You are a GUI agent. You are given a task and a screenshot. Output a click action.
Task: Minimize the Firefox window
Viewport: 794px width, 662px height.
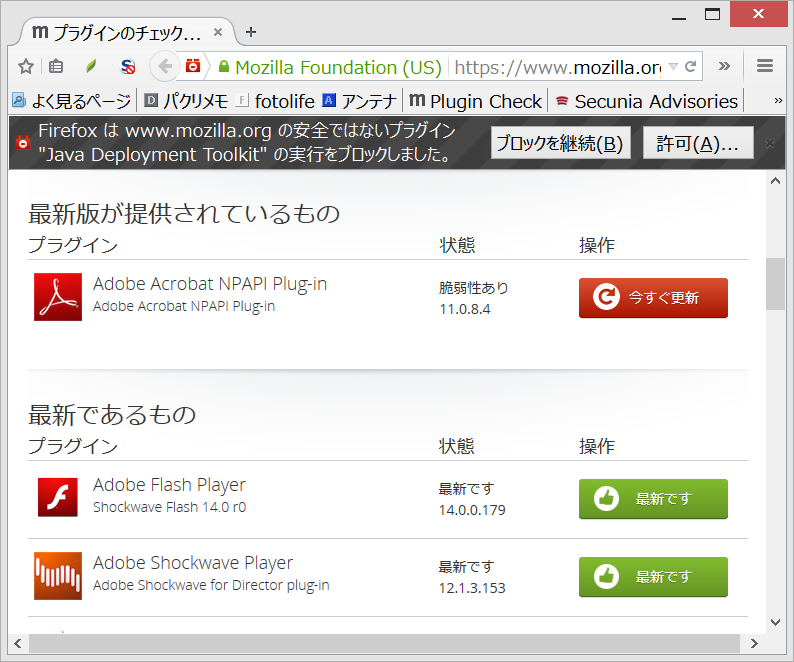tap(679, 18)
